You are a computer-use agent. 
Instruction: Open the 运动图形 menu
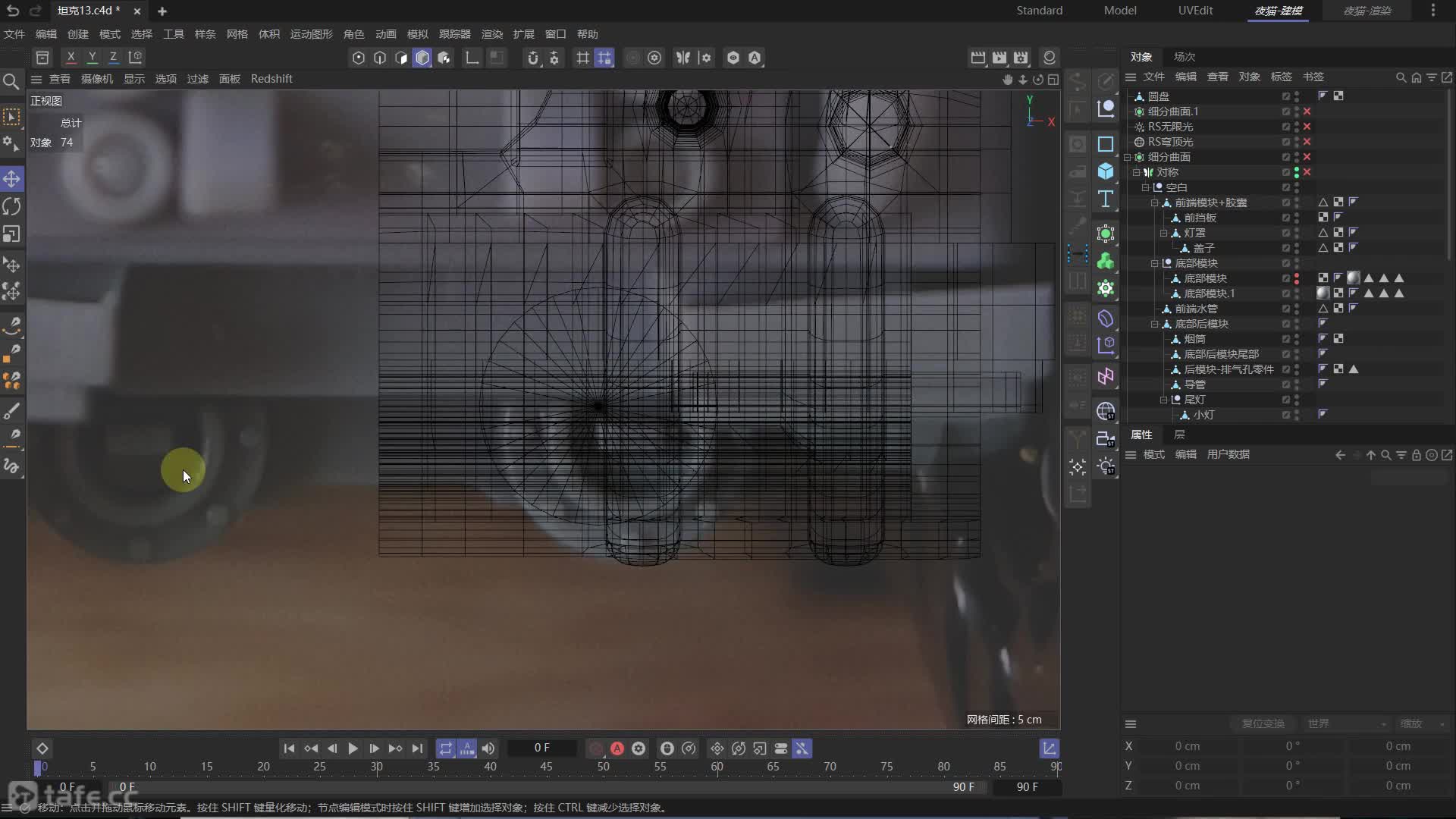pos(312,34)
